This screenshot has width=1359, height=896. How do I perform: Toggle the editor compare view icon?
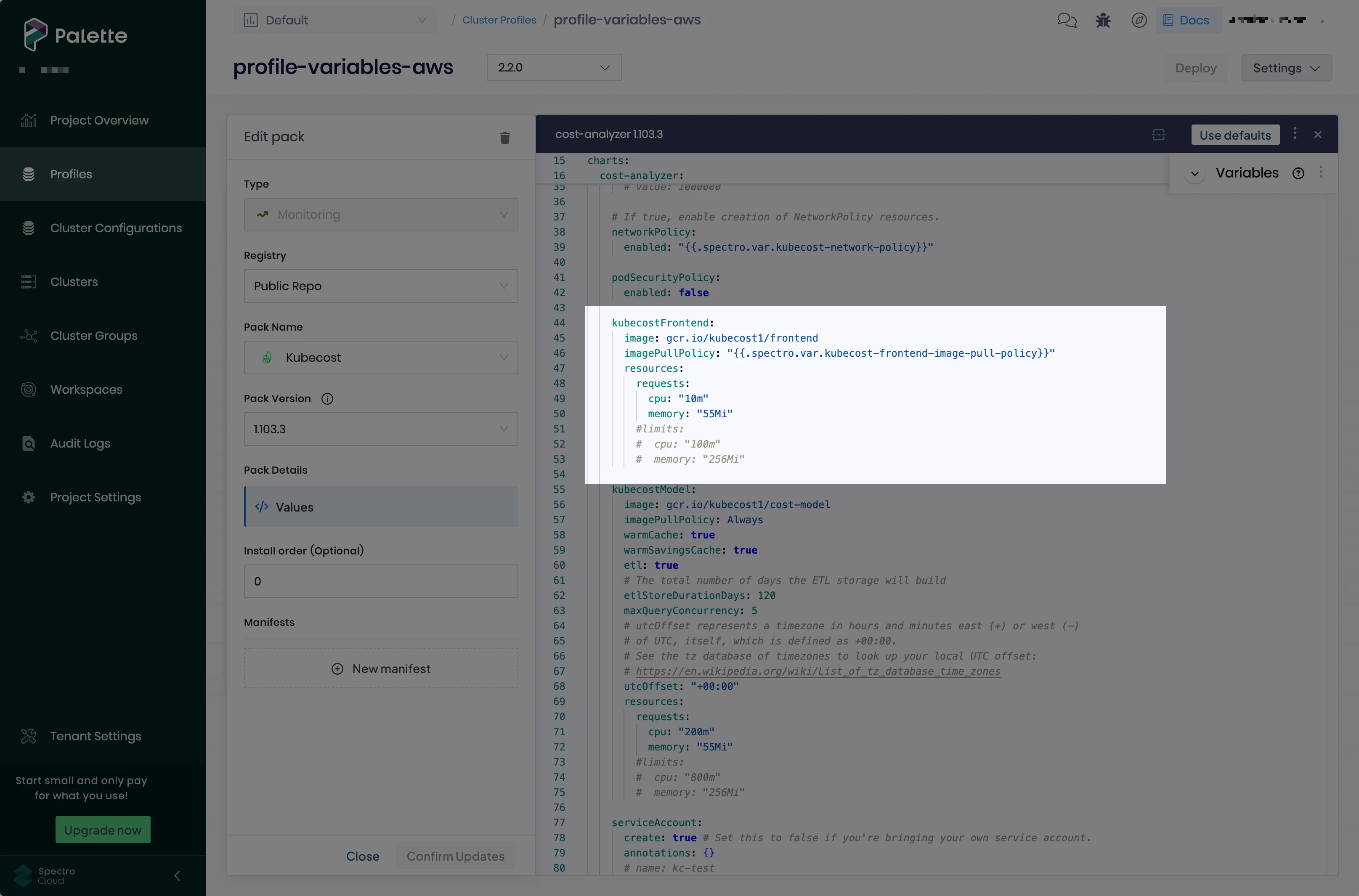point(1159,135)
